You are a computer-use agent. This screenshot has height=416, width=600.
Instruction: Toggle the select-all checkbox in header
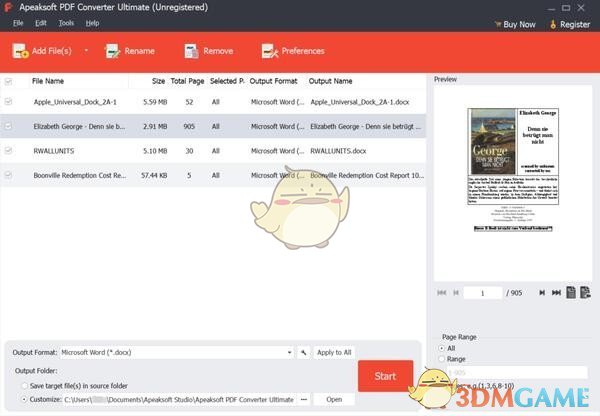coord(8,81)
